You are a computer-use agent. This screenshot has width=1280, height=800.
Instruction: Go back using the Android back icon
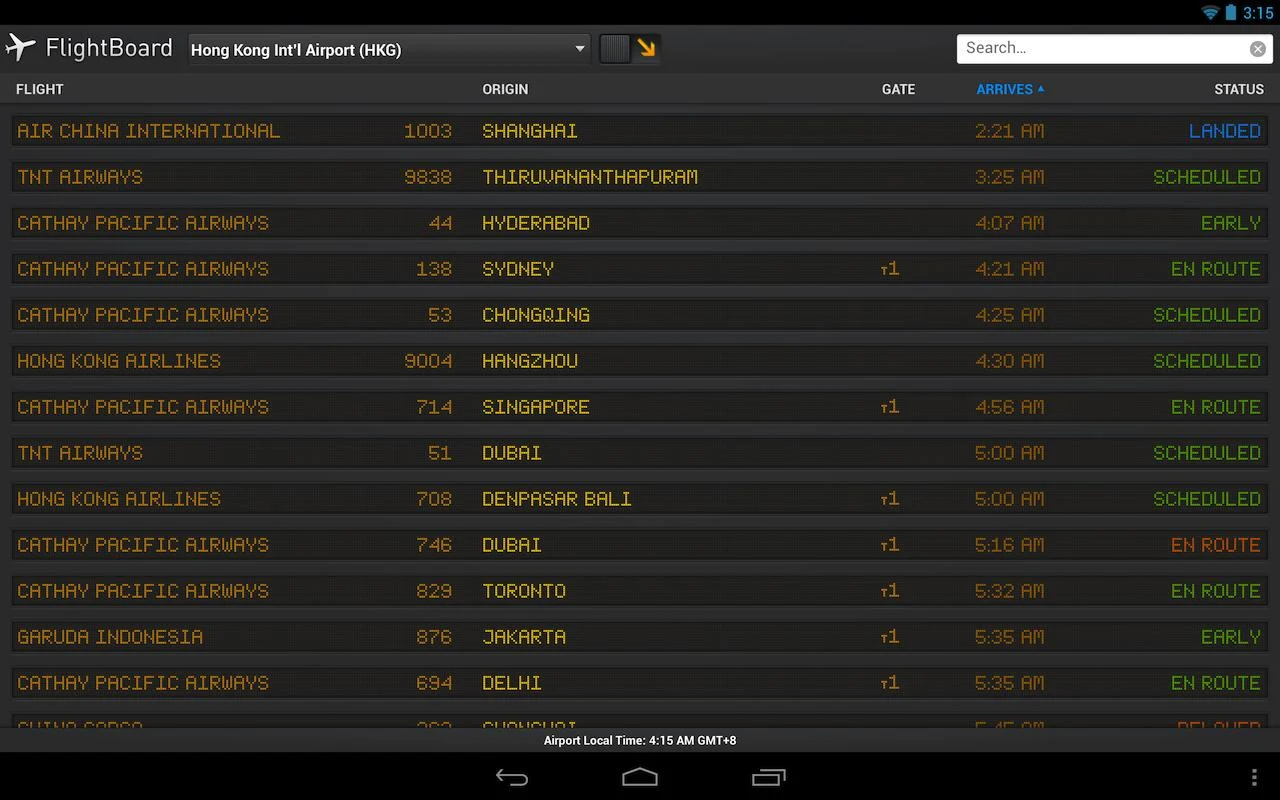point(512,777)
